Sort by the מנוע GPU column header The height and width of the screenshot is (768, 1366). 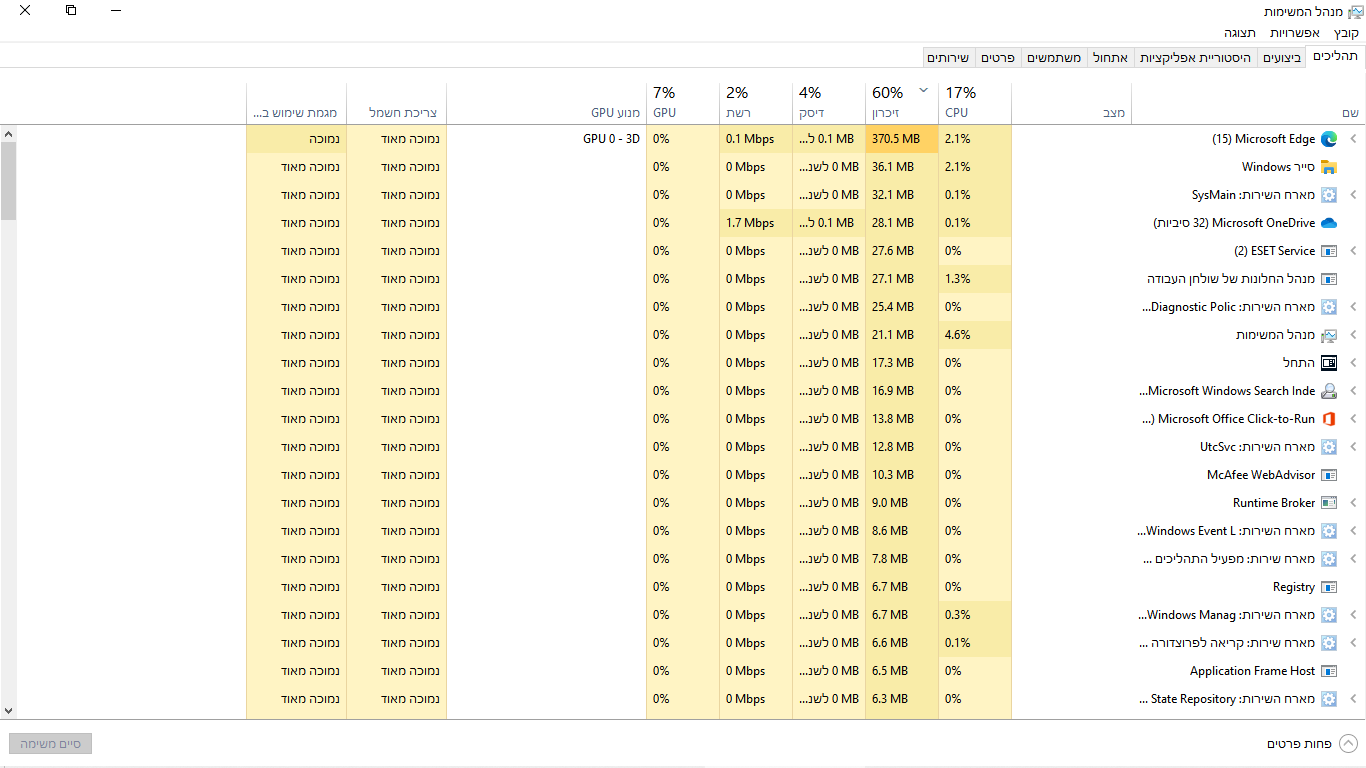(547, 103)
